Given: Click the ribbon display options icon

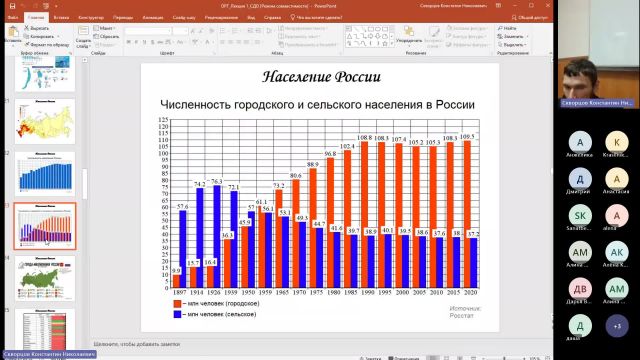Looking at the screenshot, I should click(x=498, y=6).
